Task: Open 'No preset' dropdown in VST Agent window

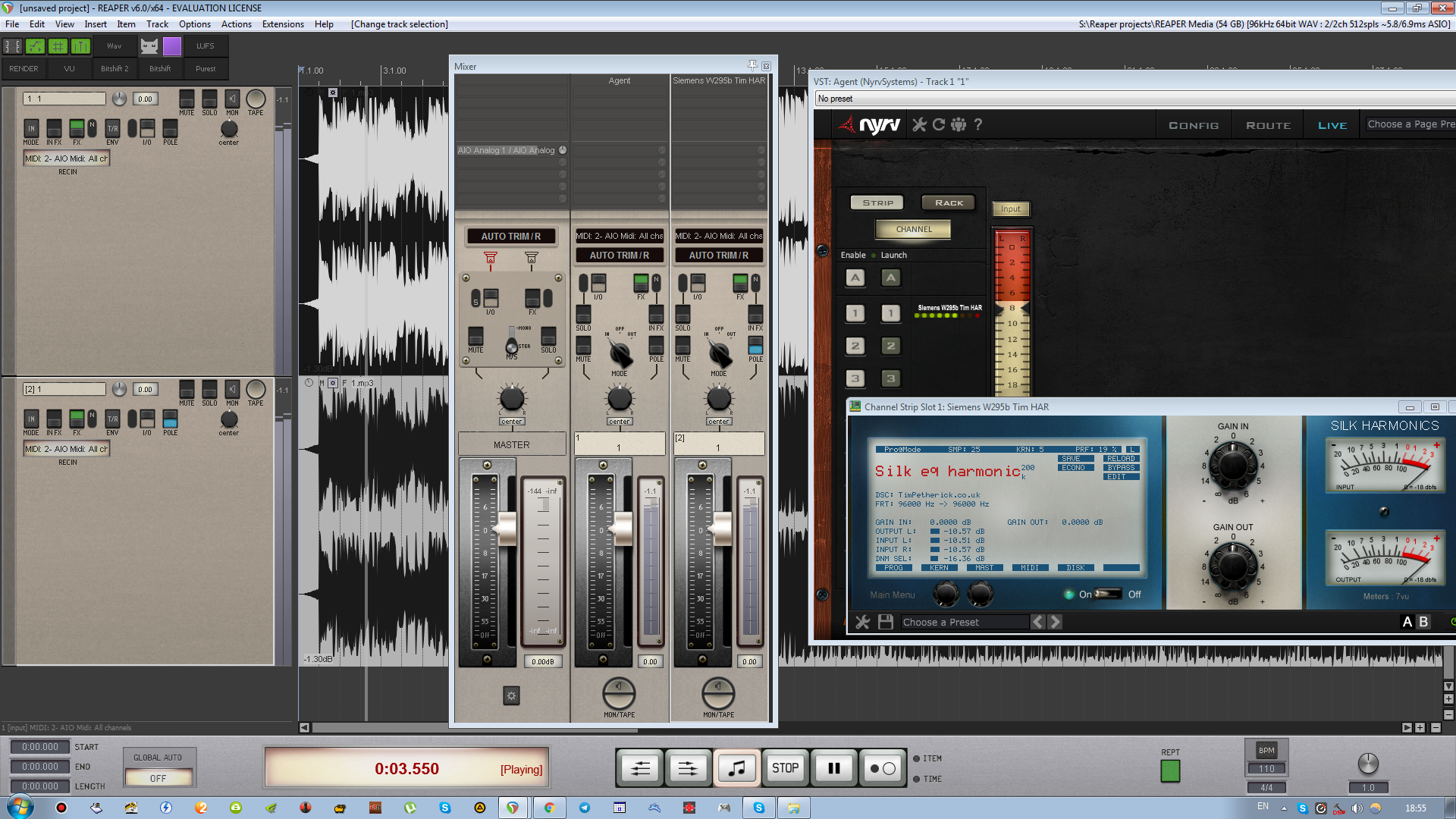Action: click(1134, 99)
